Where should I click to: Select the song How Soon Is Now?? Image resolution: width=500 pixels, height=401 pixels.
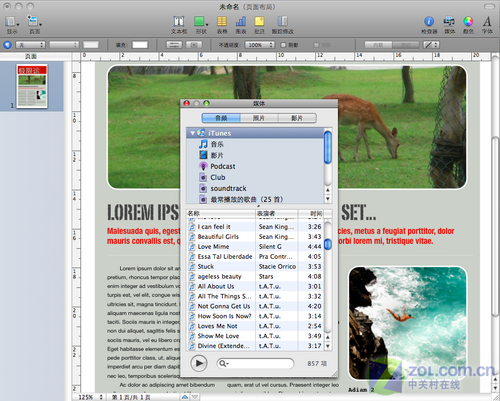point(255,316)
